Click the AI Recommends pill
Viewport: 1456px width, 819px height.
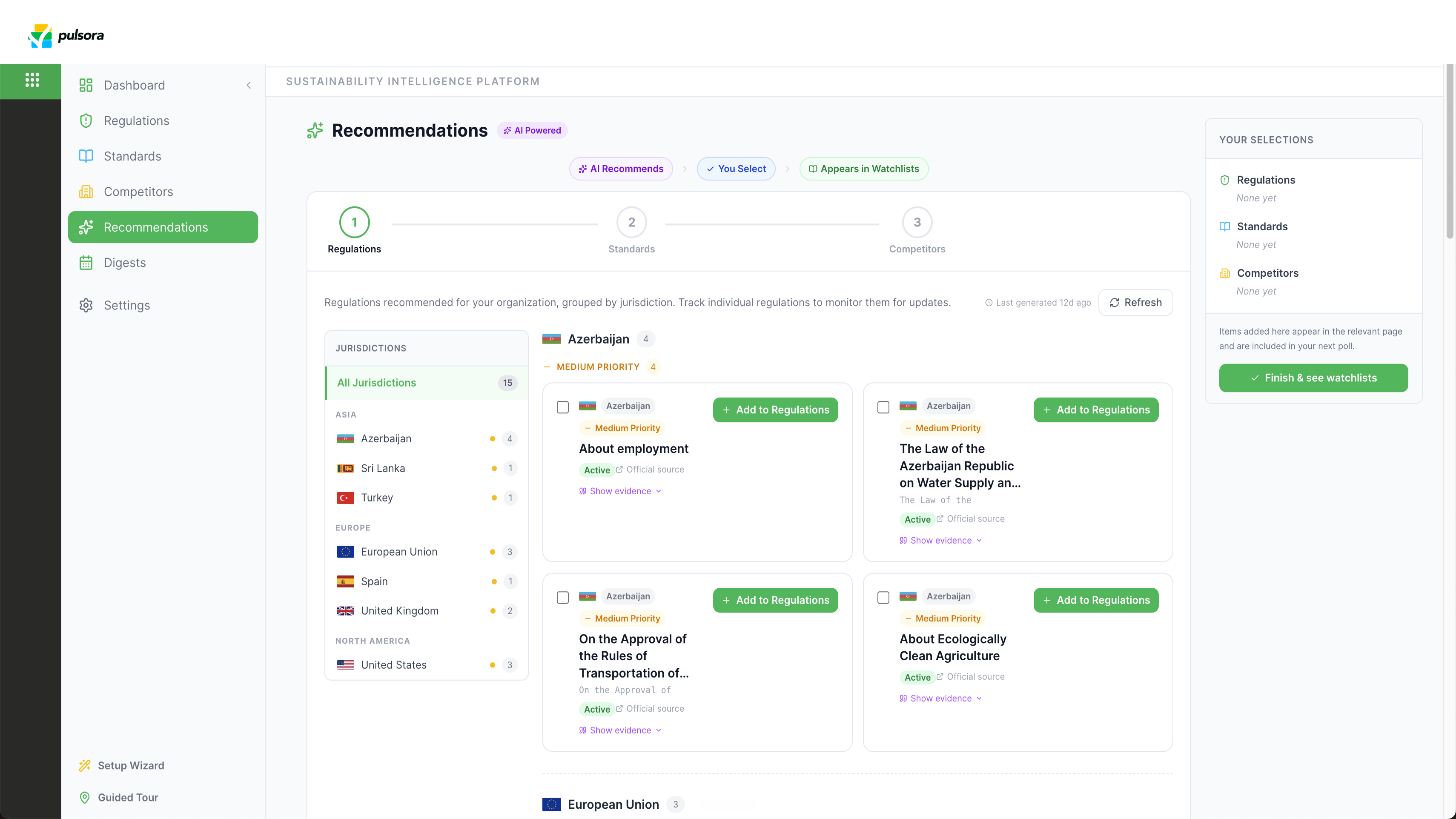click(621, 169)
